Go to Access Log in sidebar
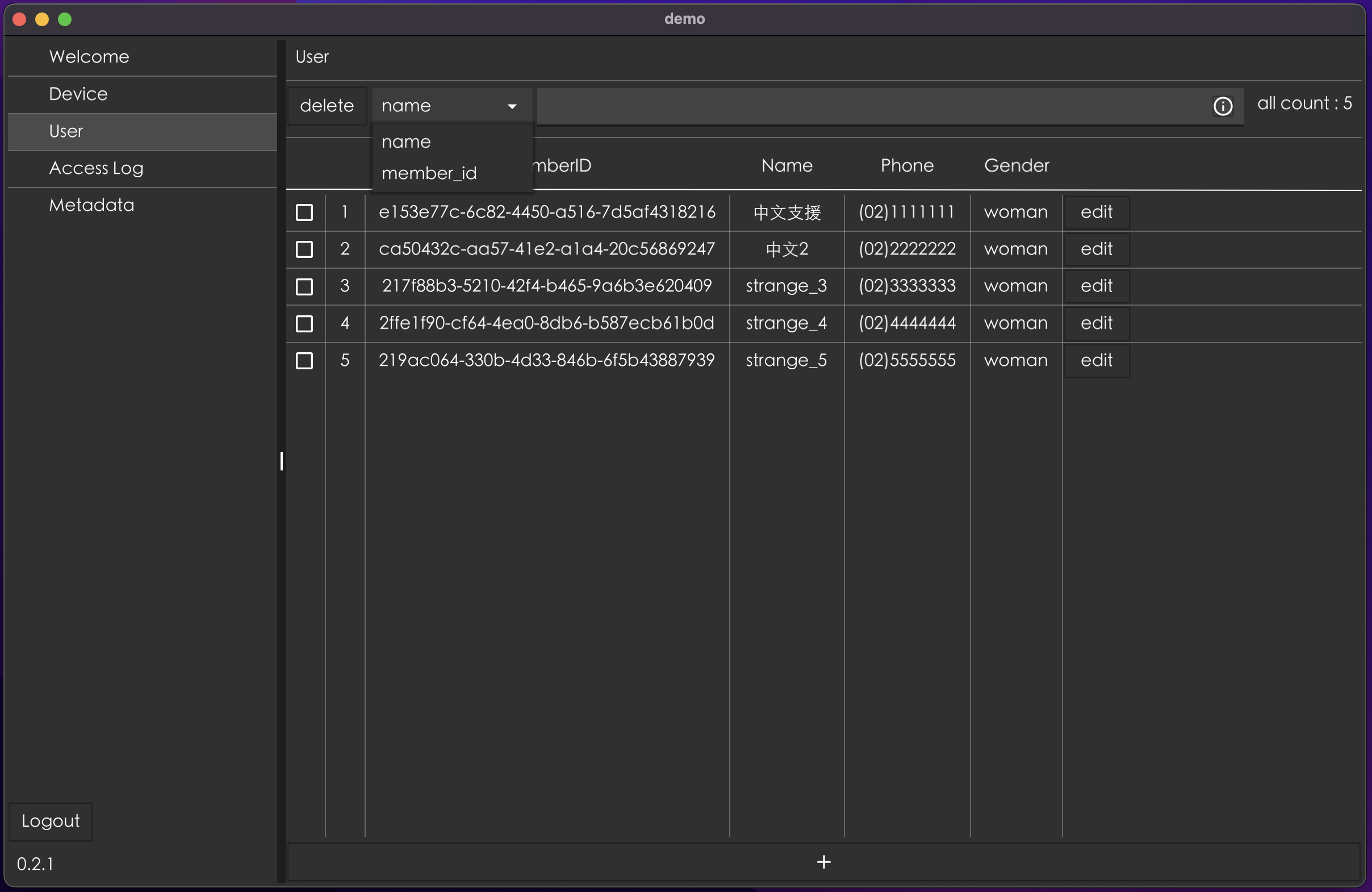Screen dimensions: 1372x892 [x=96, y=168]
